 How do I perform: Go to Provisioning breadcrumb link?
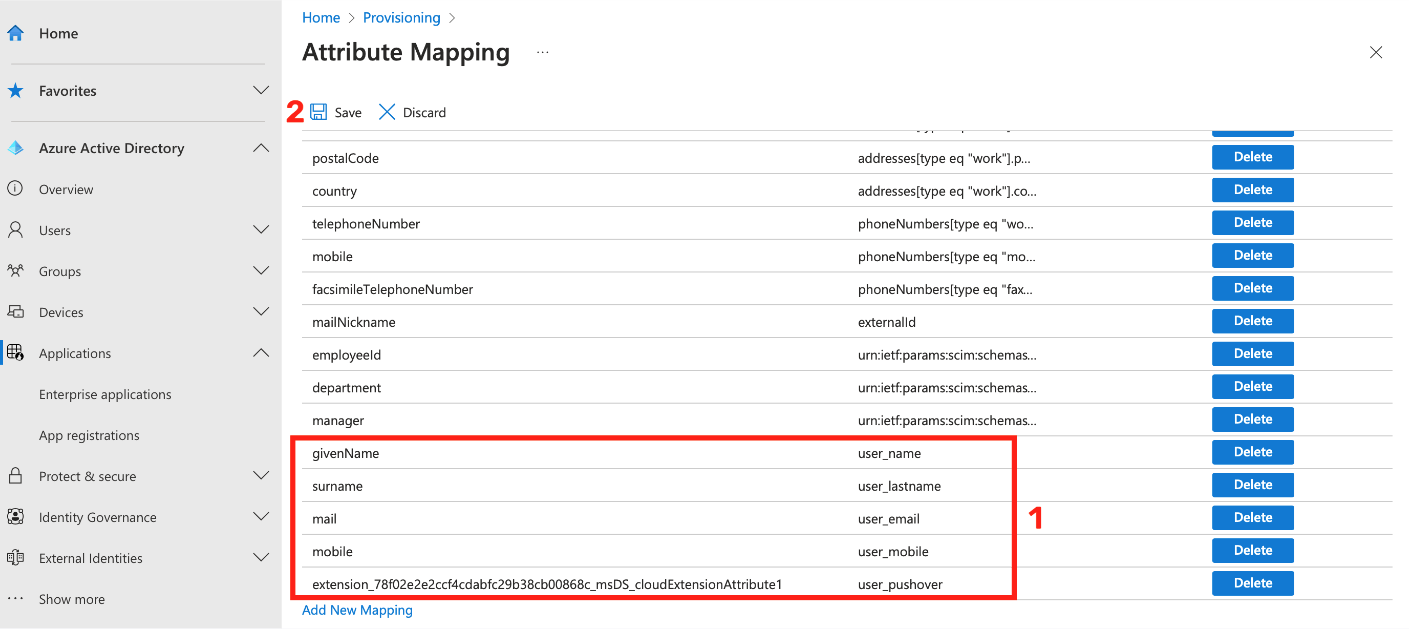401,18
